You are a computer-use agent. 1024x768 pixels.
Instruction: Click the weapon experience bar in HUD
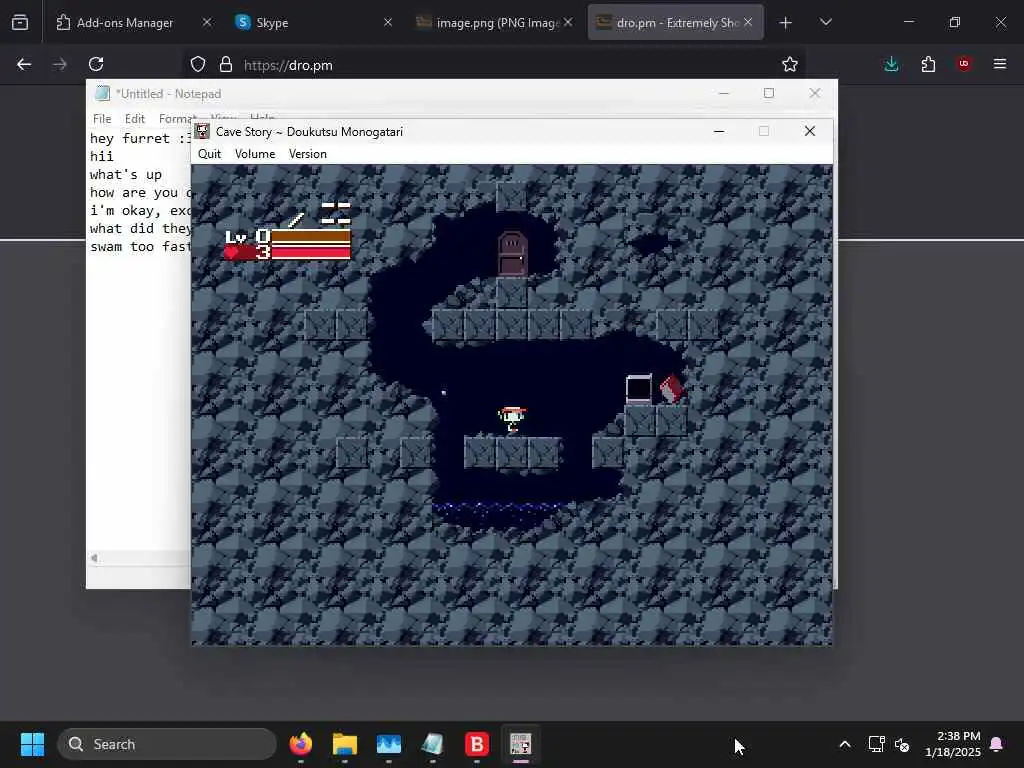311,237
